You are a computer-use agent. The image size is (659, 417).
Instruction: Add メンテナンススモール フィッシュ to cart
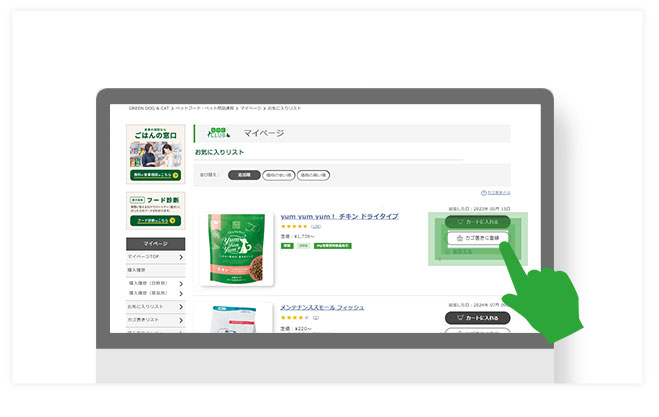point(477,318)
